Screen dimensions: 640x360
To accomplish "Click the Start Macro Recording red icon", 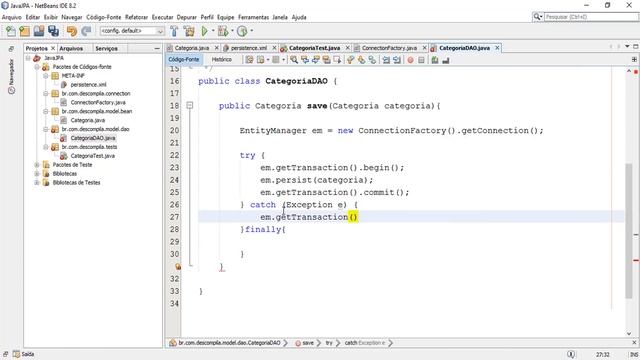I will pos(410,60).
